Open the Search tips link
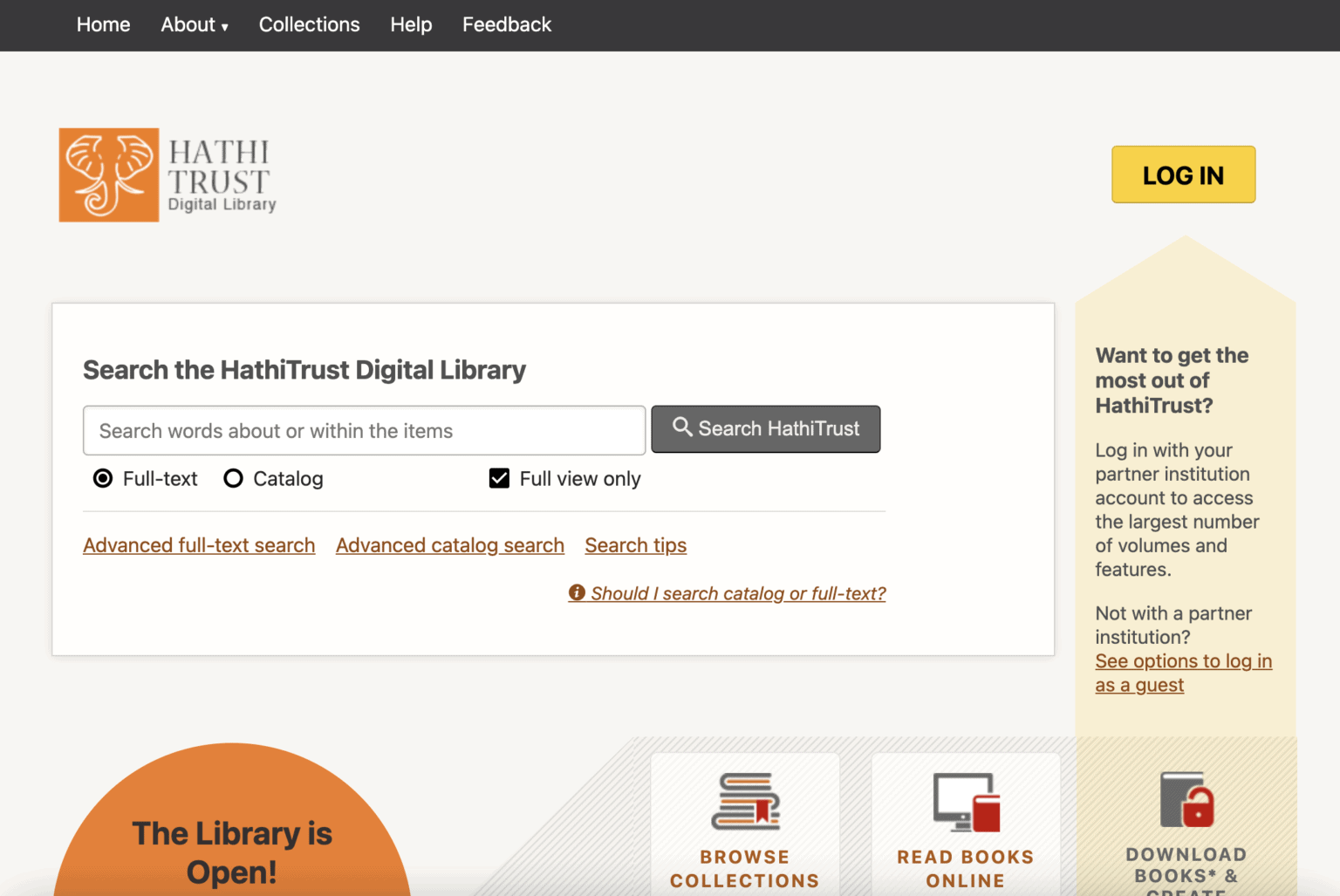 (635, 544)
